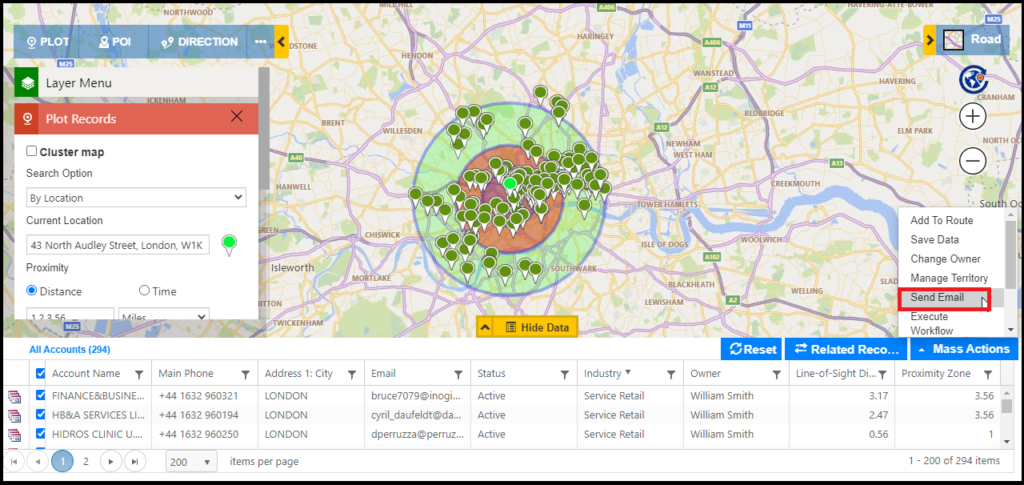Click the Current Location address field
The height and width of the screenshot is (485, 1024).
118,245
